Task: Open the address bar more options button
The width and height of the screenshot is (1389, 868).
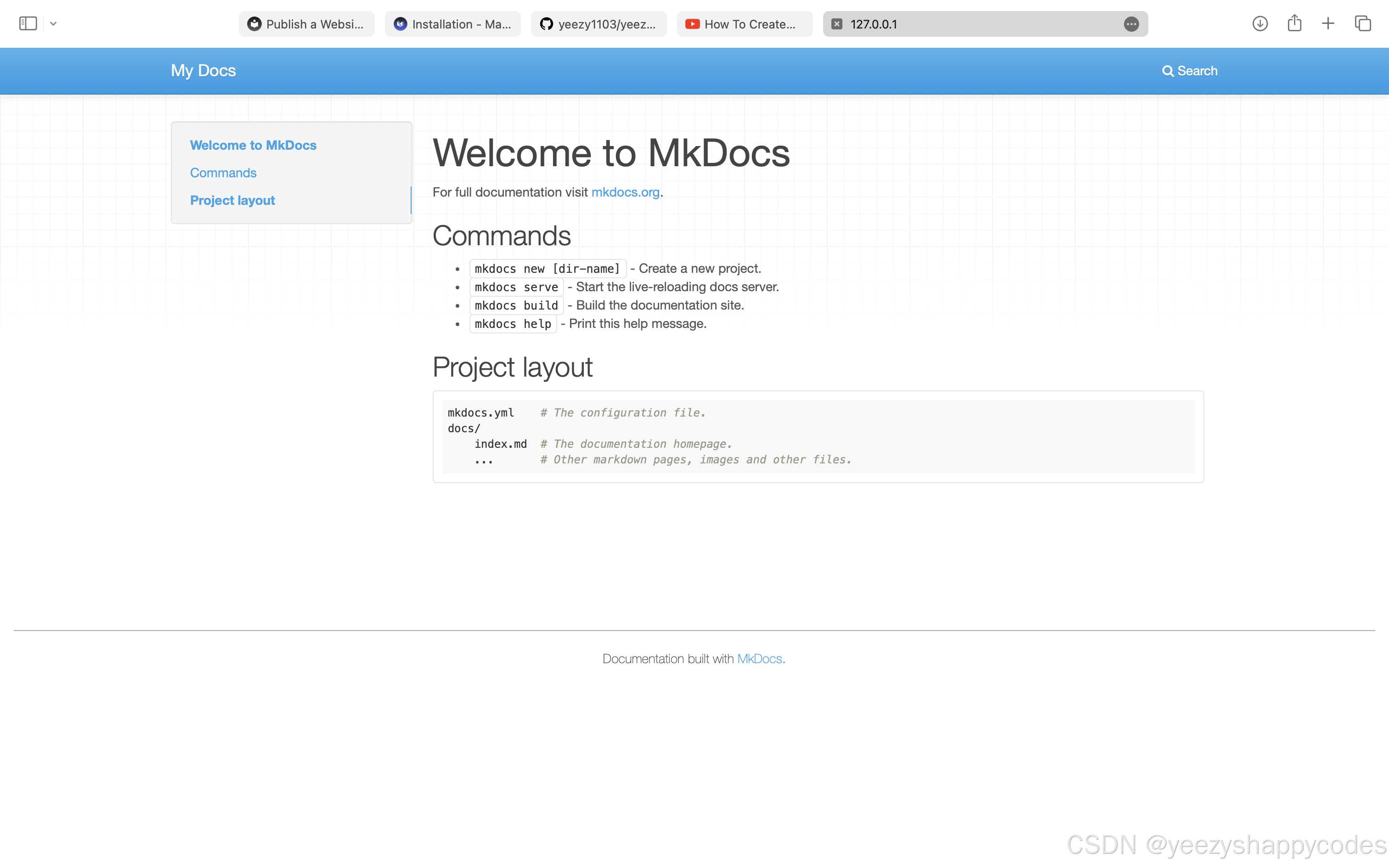Action: 1131,24
